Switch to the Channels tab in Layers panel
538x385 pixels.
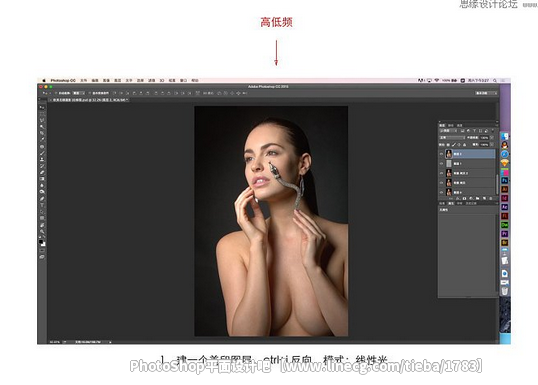click(x=451, y=126)
